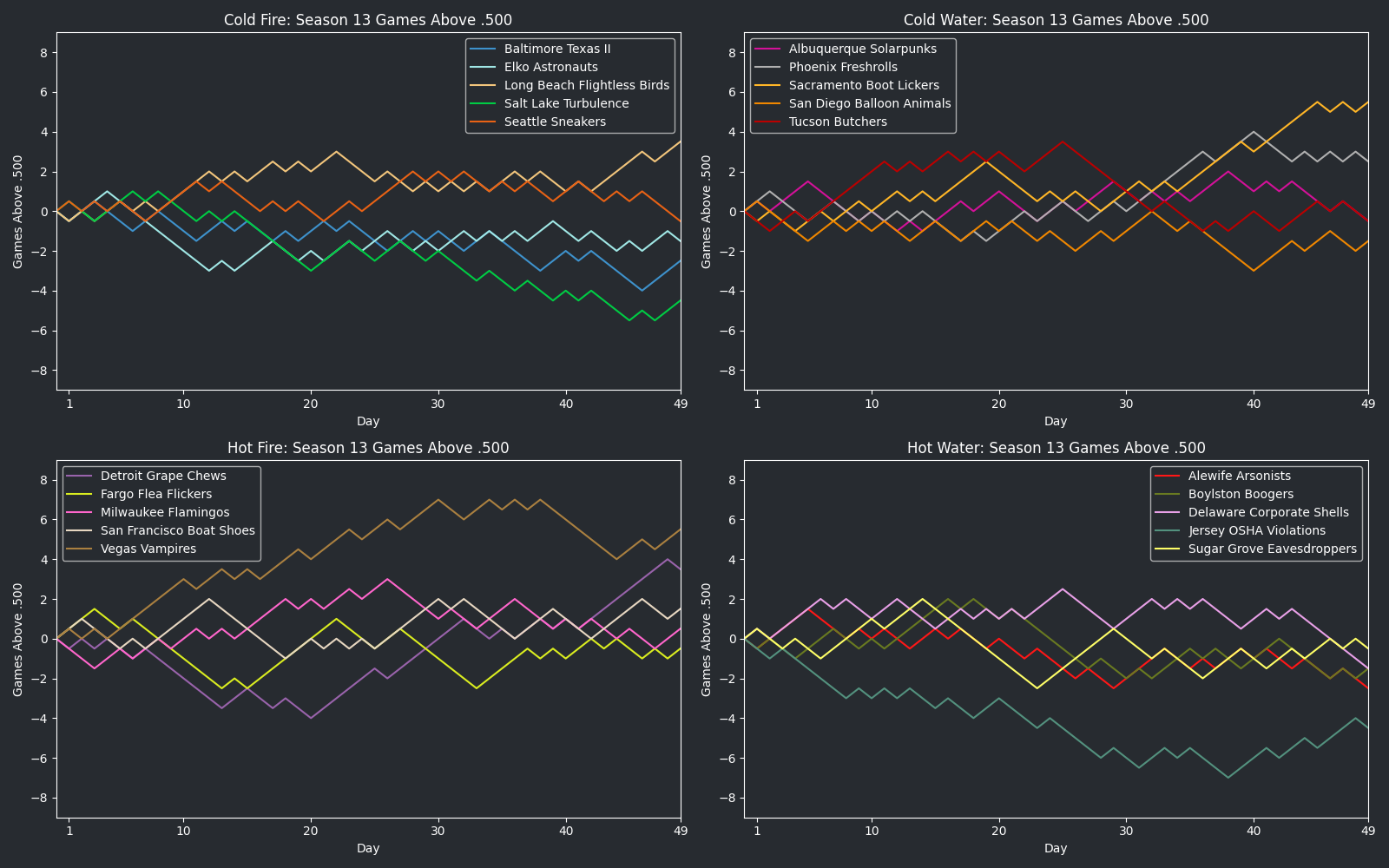The height and width of the screenshot is (868, 1389).
Task: Click the Cold Fire chart title
Action: [x=368, y=20]
